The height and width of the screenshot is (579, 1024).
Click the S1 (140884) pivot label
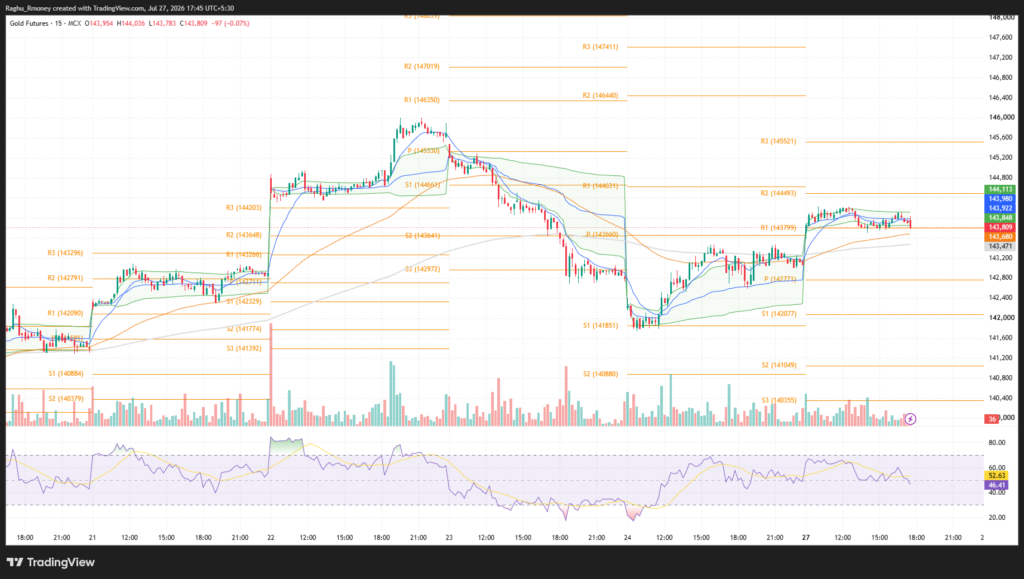point(66,374)
